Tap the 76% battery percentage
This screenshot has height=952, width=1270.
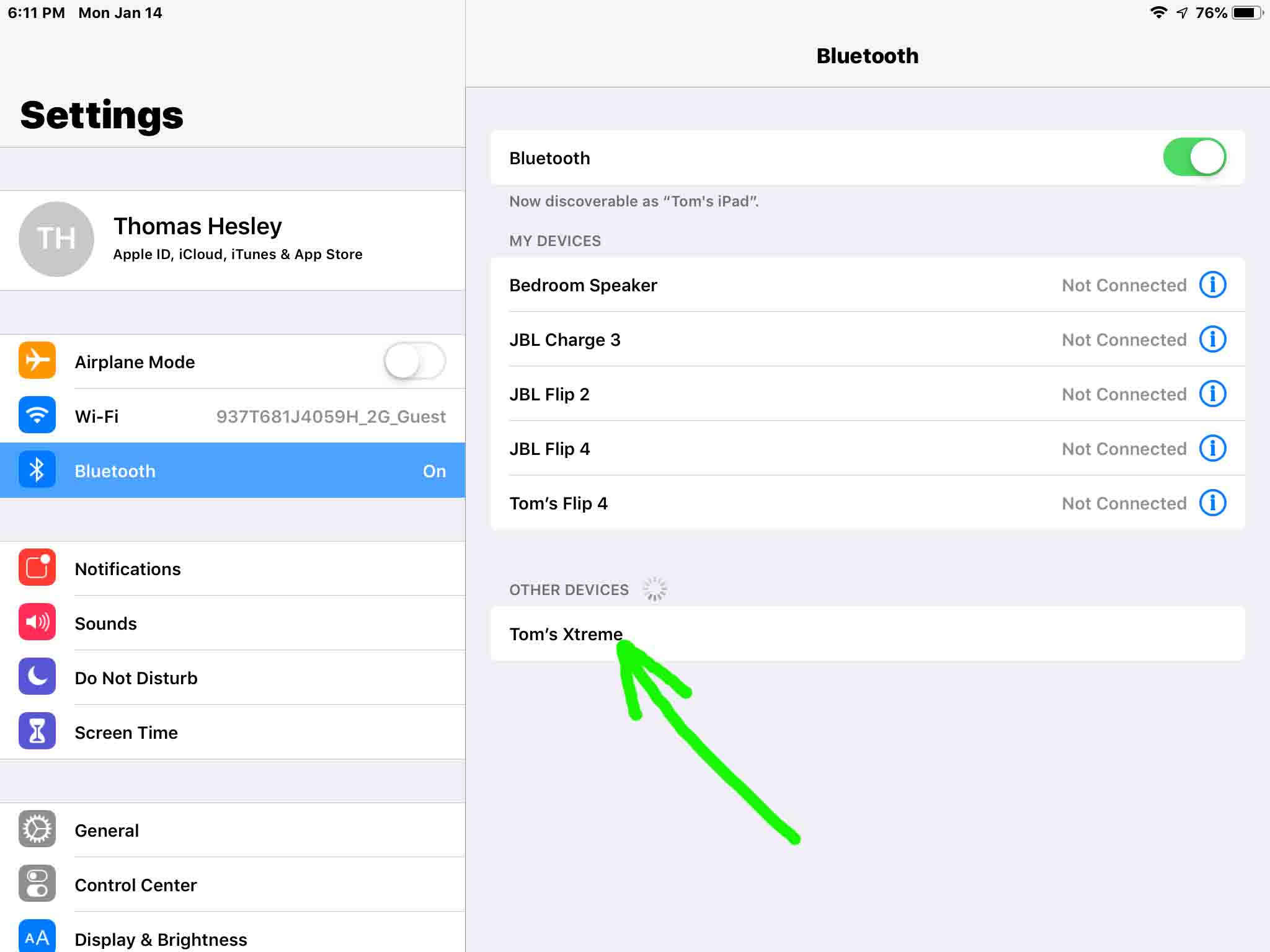tap(1211, 13)
